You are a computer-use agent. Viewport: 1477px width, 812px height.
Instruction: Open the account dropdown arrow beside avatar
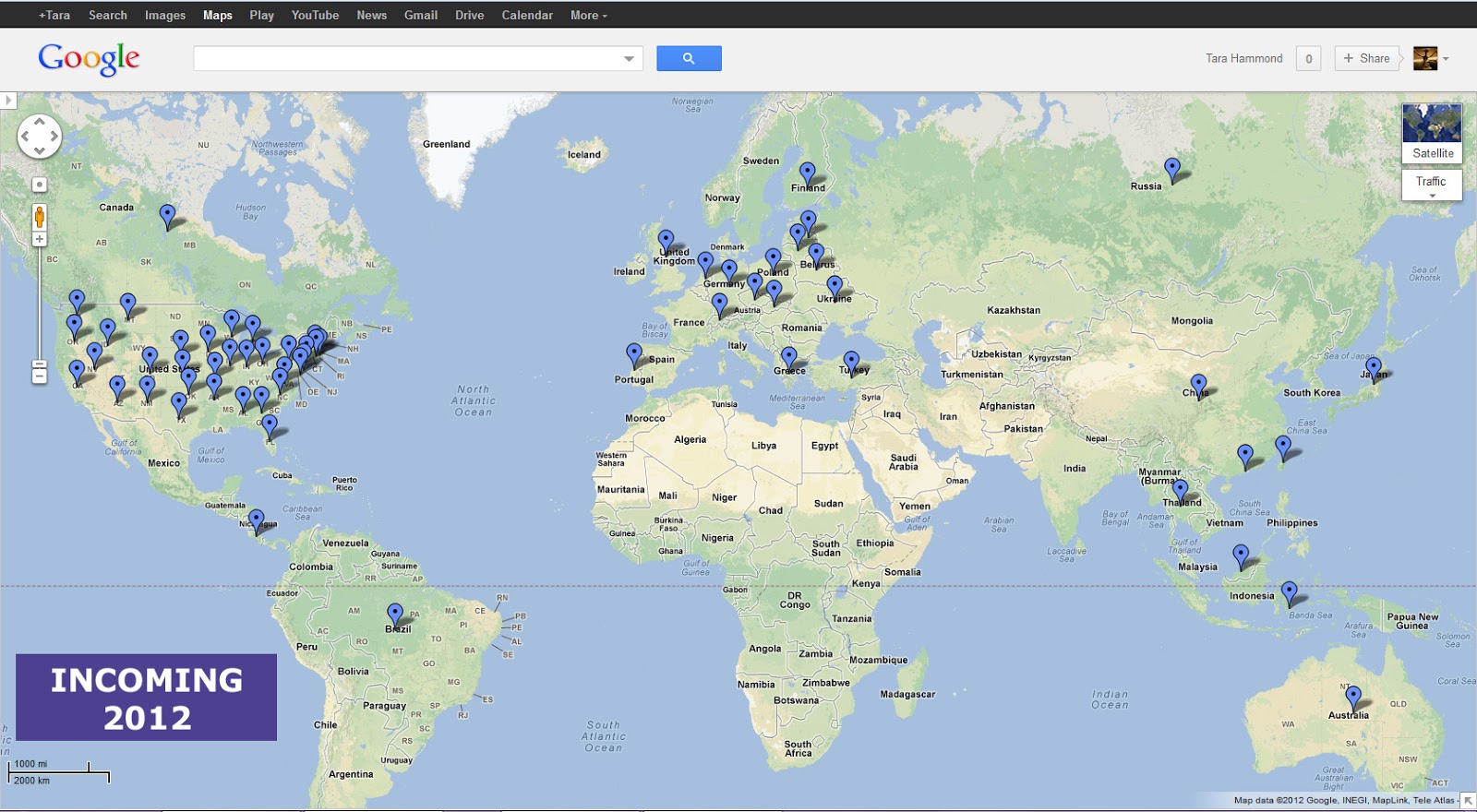[1446, 58]
